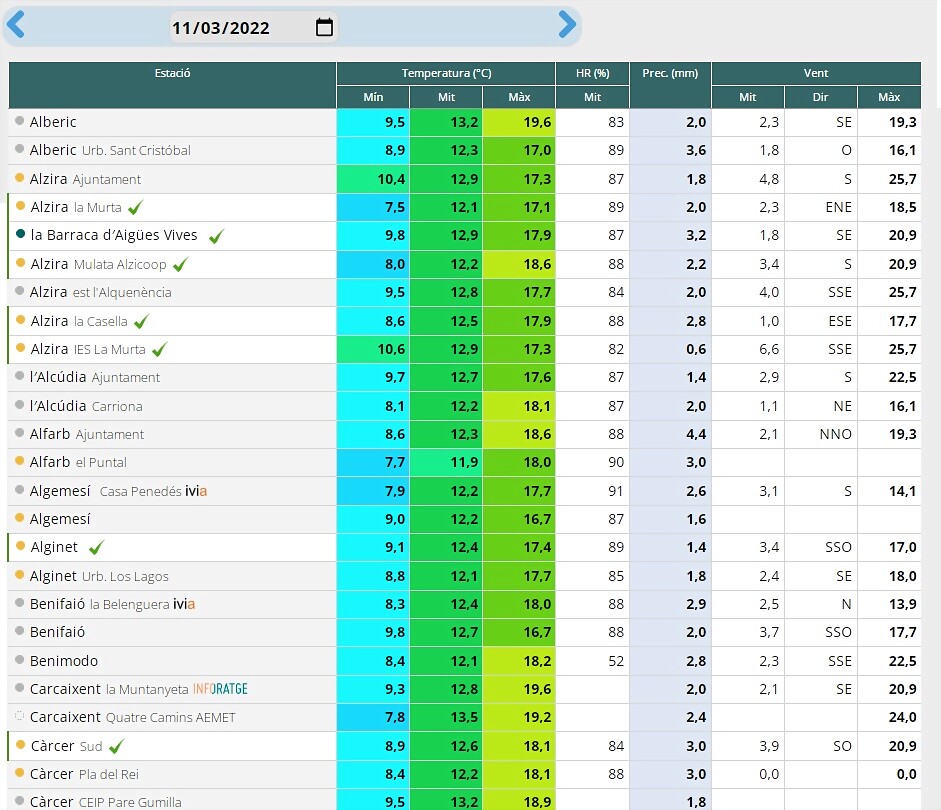Select Càrcer Pla del Rei max wind 0,0

click(x=889, y=774)
